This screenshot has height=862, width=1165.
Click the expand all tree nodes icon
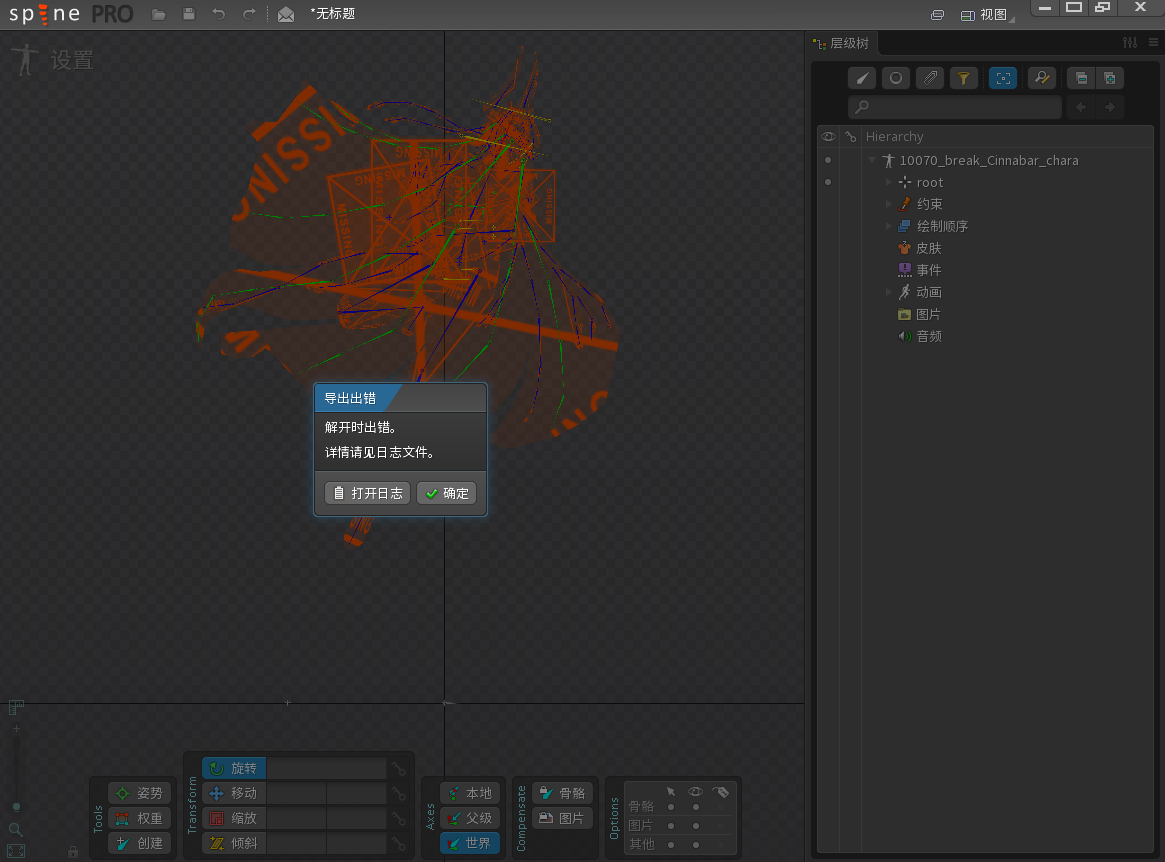(1109, 78)
